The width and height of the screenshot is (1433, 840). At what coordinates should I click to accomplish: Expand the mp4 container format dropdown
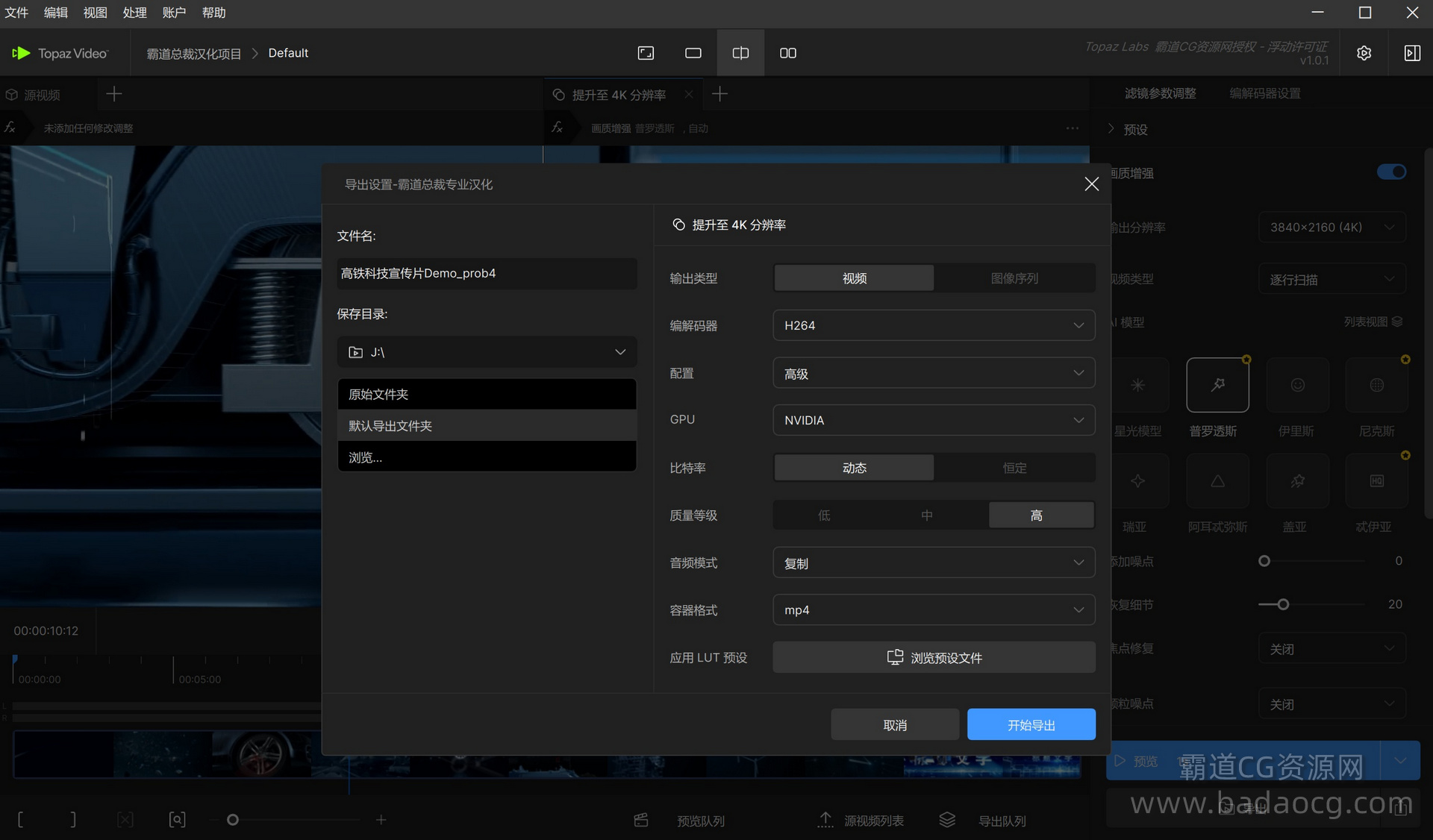tap(933, 610)
